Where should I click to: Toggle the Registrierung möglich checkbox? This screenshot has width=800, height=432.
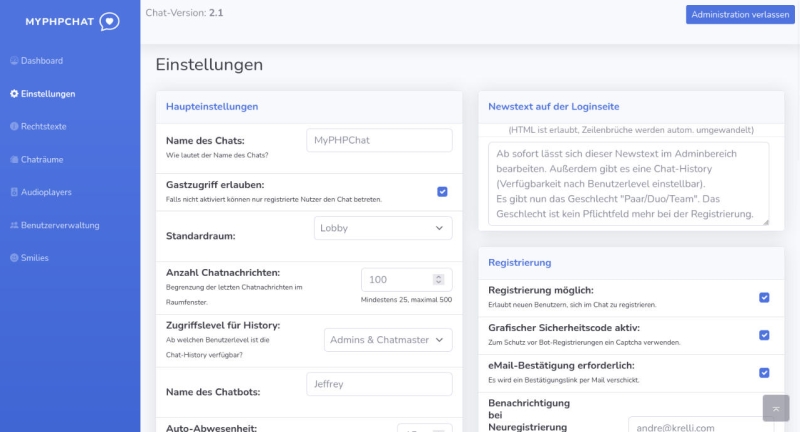(x=764, y=297)
